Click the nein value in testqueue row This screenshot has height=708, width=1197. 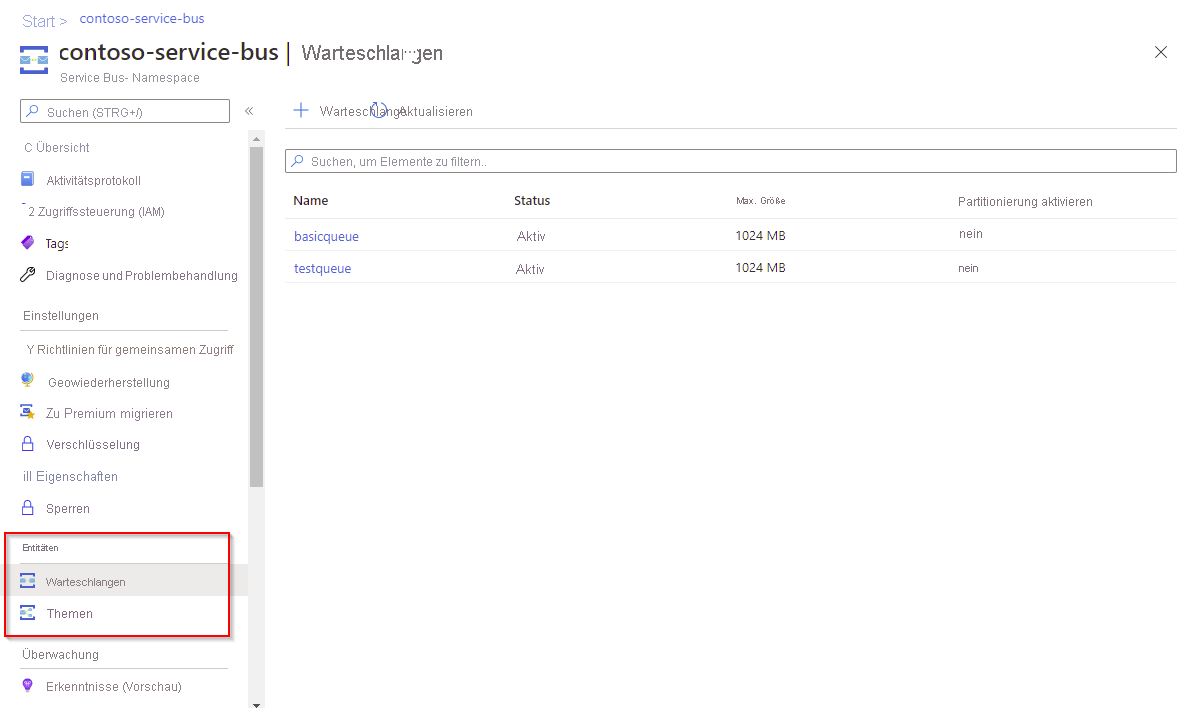pyautogui.click(x=968, y=268)
